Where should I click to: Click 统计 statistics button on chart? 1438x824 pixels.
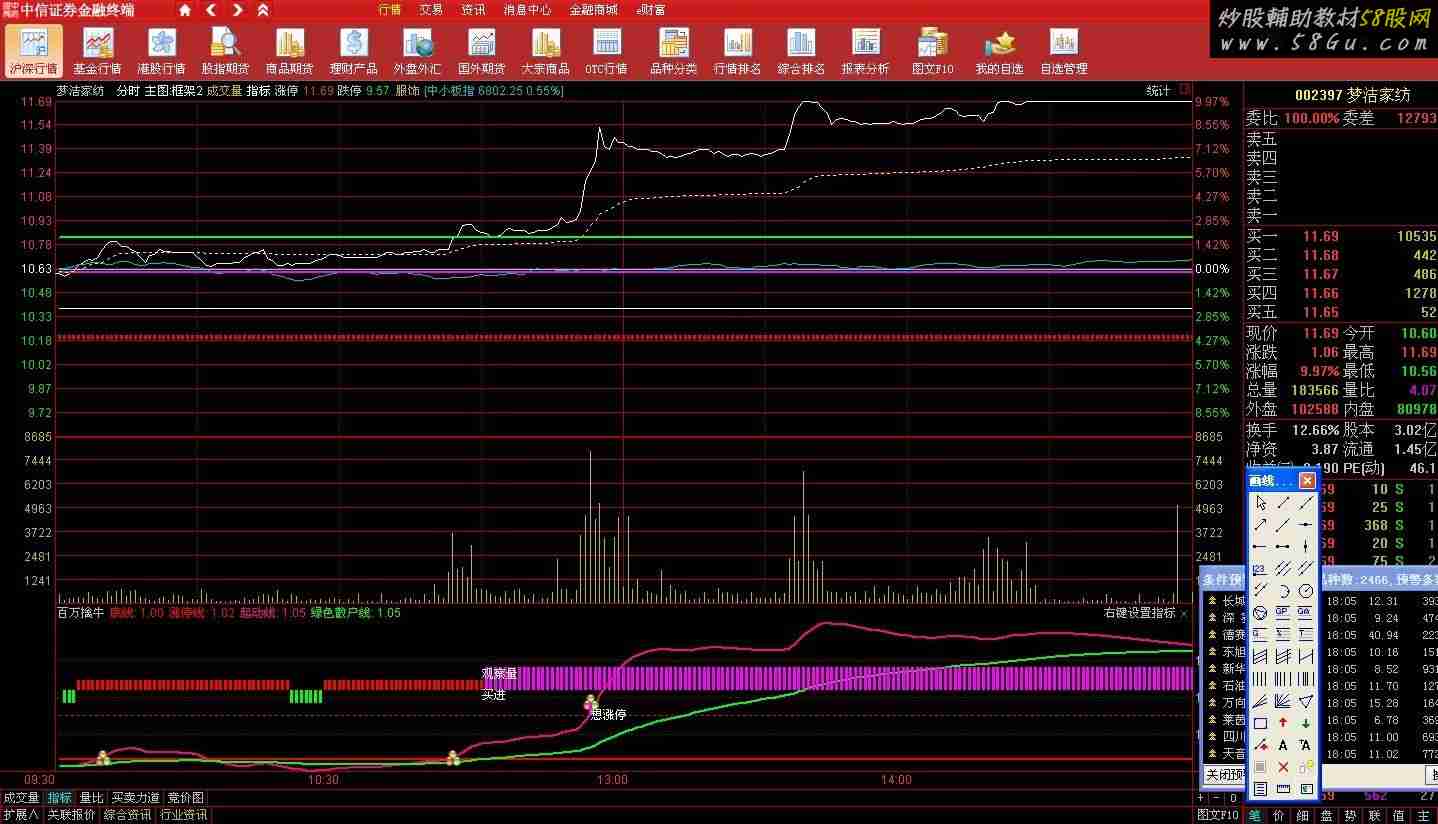click(1158, 90)
